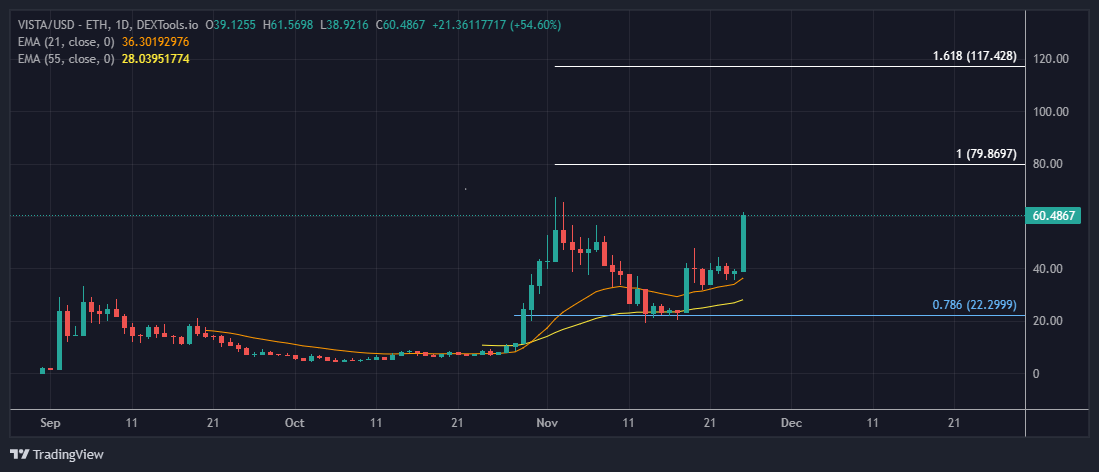This screenshot has width=1099, height=472.
Task: Click the TradingView logo
Action: tap(57, 454)
